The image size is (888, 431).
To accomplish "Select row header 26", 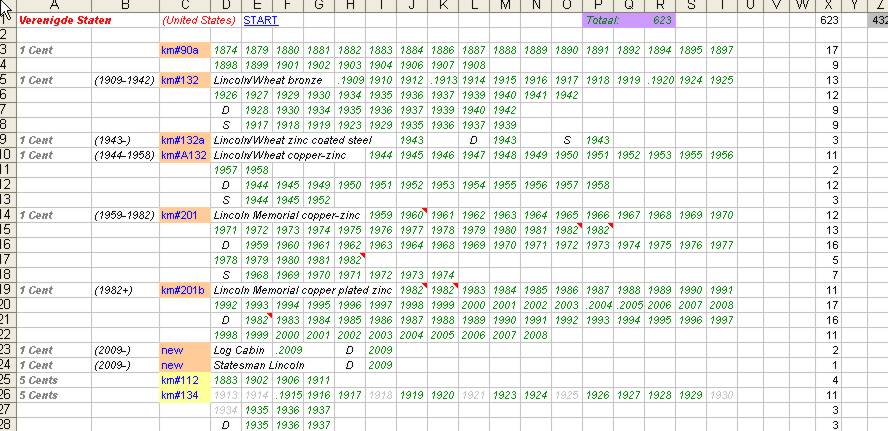I will [8, 395].
